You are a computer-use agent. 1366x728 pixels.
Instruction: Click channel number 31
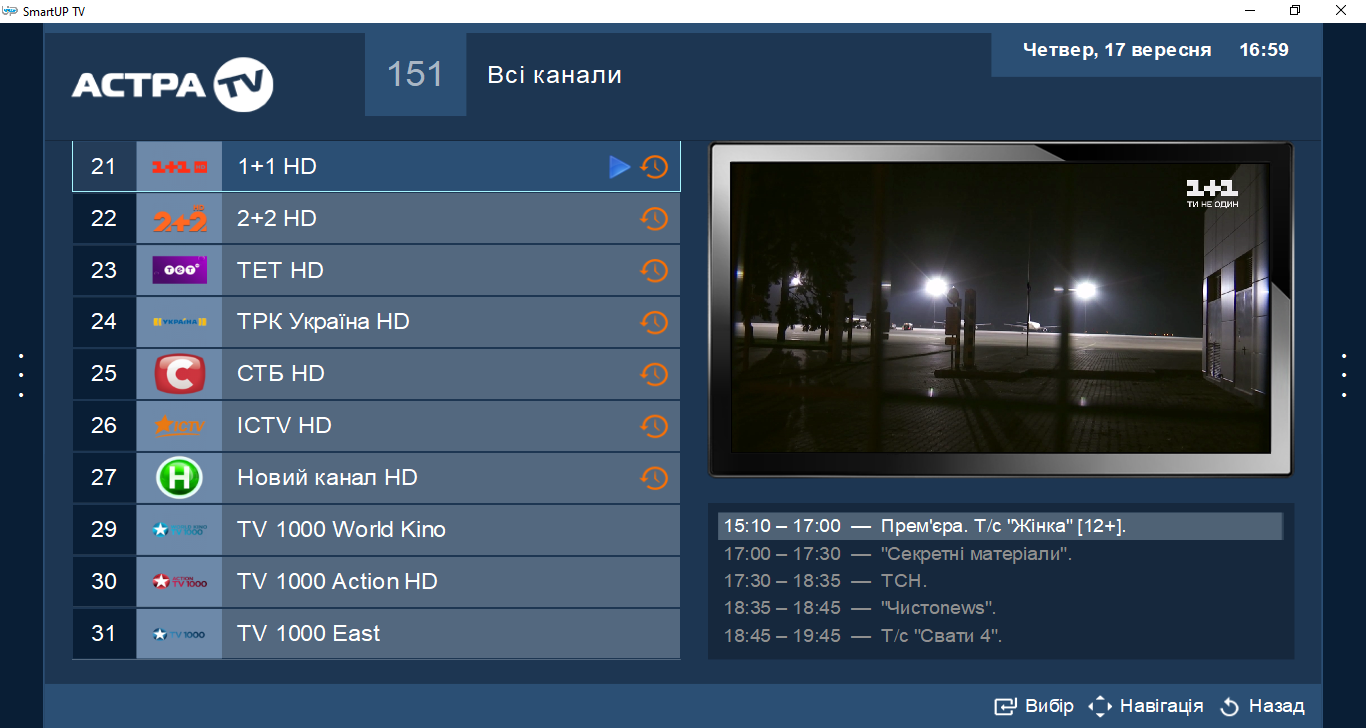[x=104, y=634]
